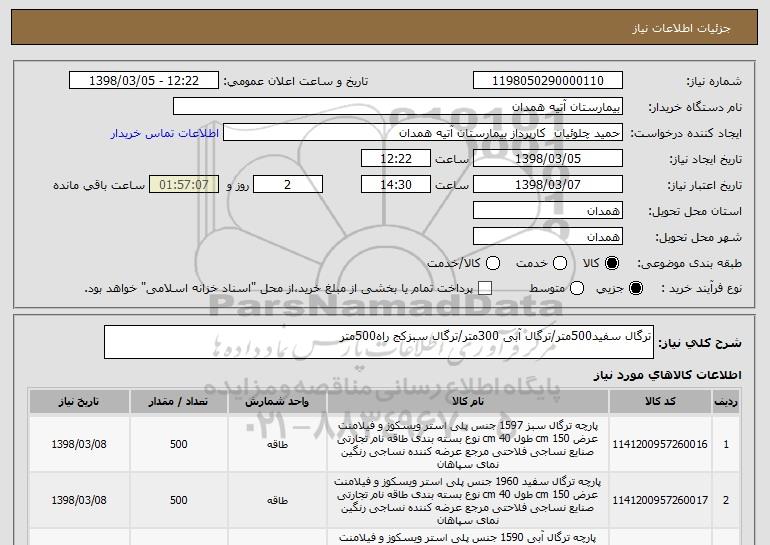Tick the اسناد خزانه اسلامی payment checkbox
This screenshot has height=545, width=770.
485,288
